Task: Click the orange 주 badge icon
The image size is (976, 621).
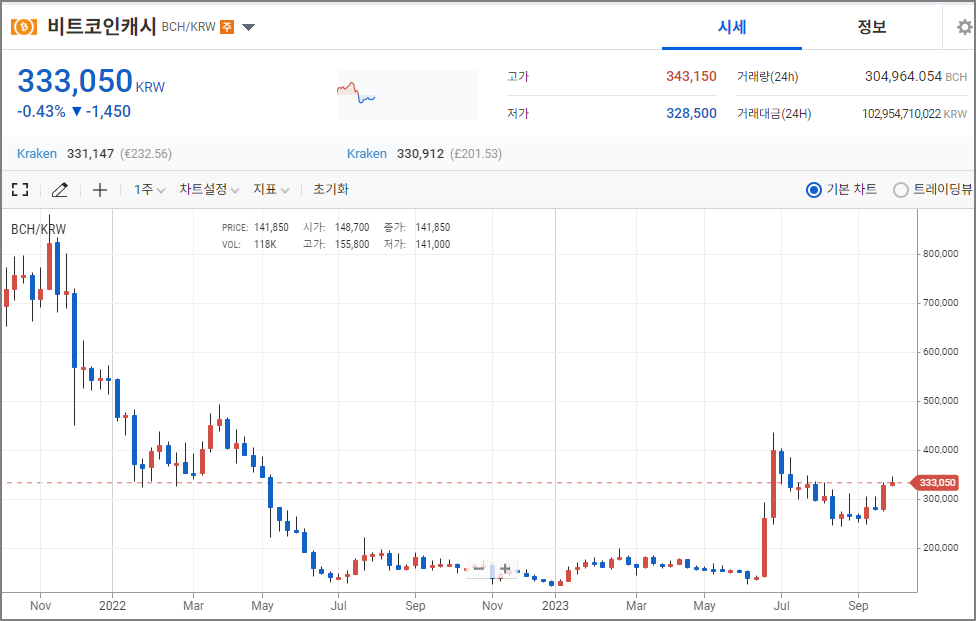Action: coord(227,27)
